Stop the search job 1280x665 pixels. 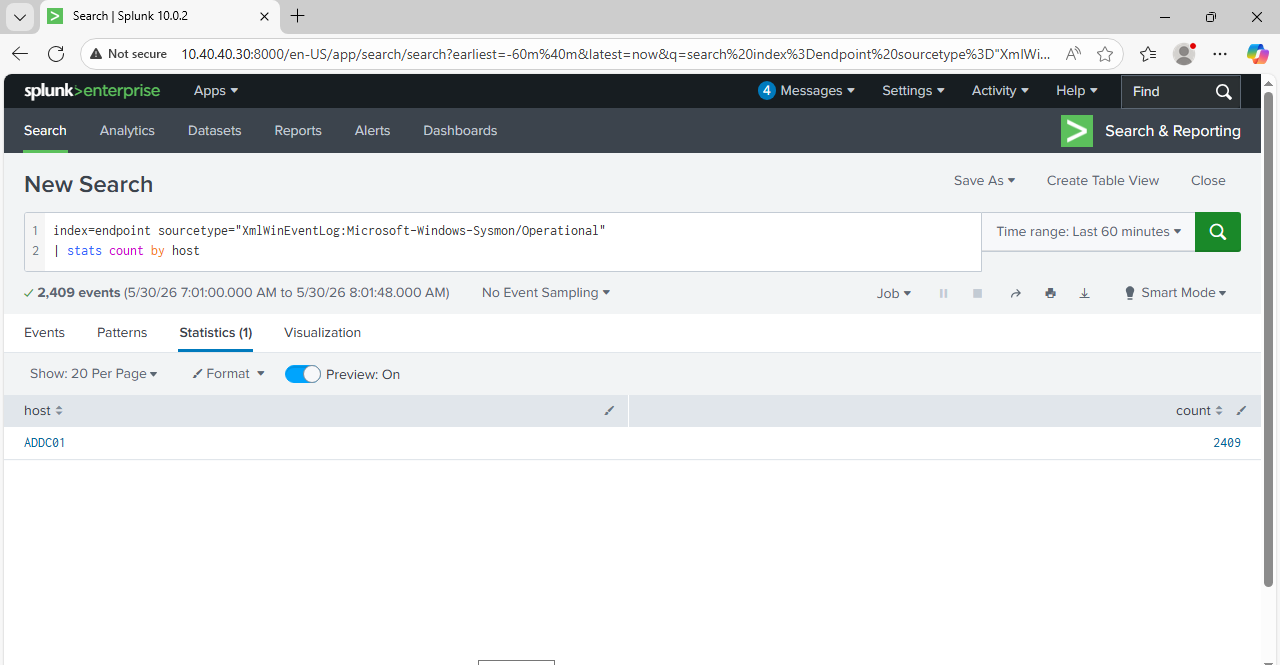[x=978, y=293]
